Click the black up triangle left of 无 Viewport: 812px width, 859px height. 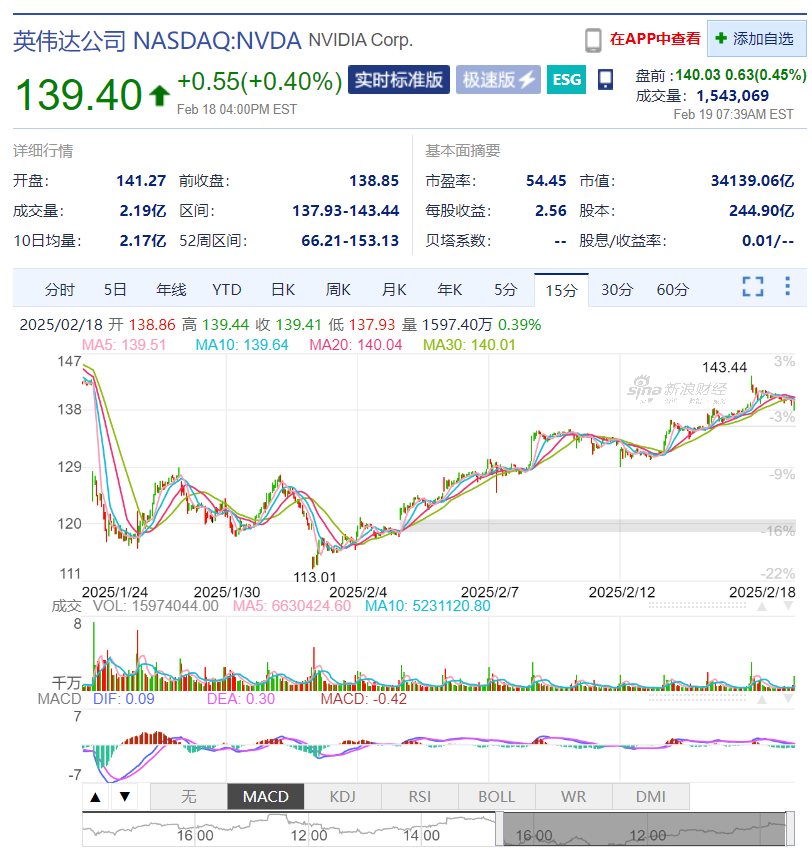[x=95, y=797]
